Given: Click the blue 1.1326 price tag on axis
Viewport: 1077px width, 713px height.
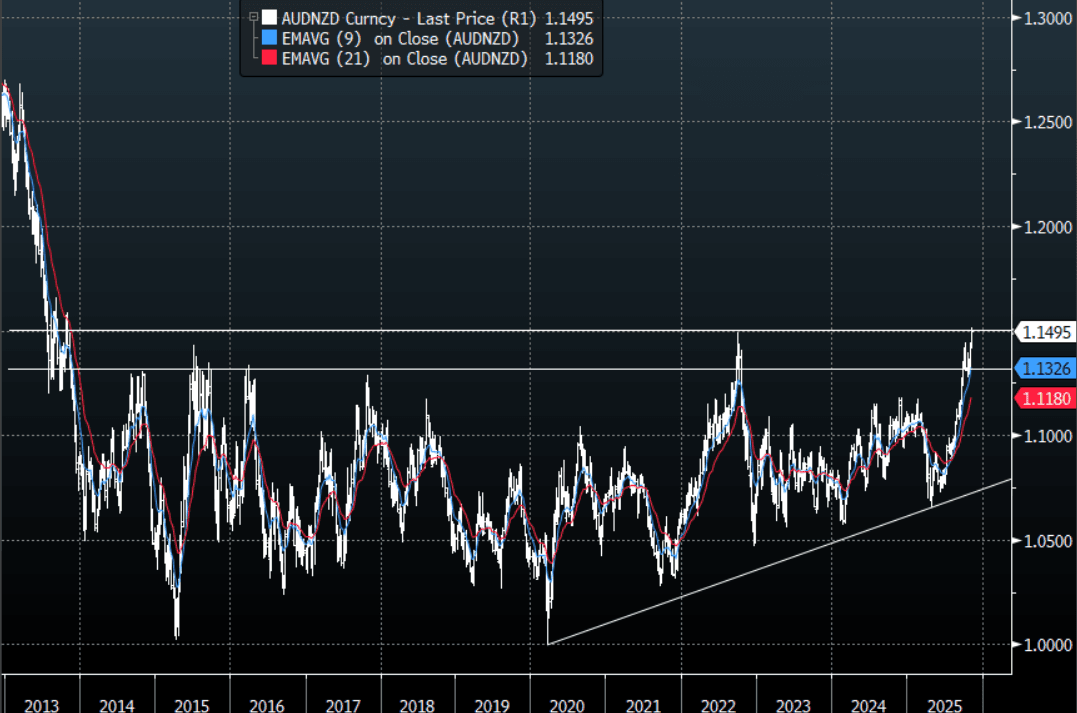Looking at the screenshot, I should 1044,369.
